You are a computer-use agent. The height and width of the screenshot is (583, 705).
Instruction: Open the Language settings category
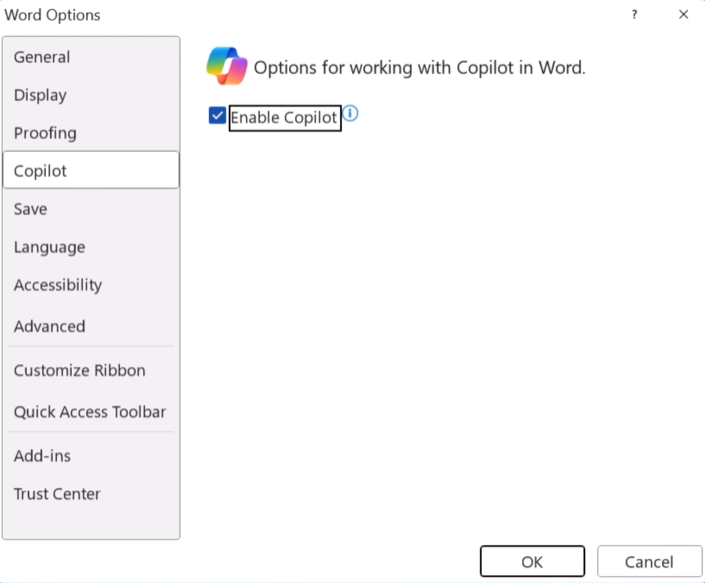(x=50, y=247)
